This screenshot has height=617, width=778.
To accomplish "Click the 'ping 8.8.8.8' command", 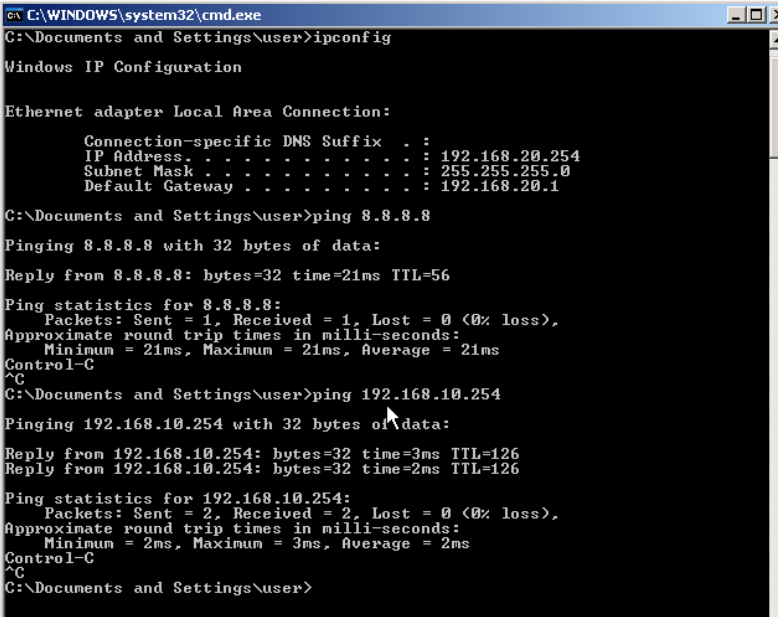I will pyautogui.click(x=371, y=216).
